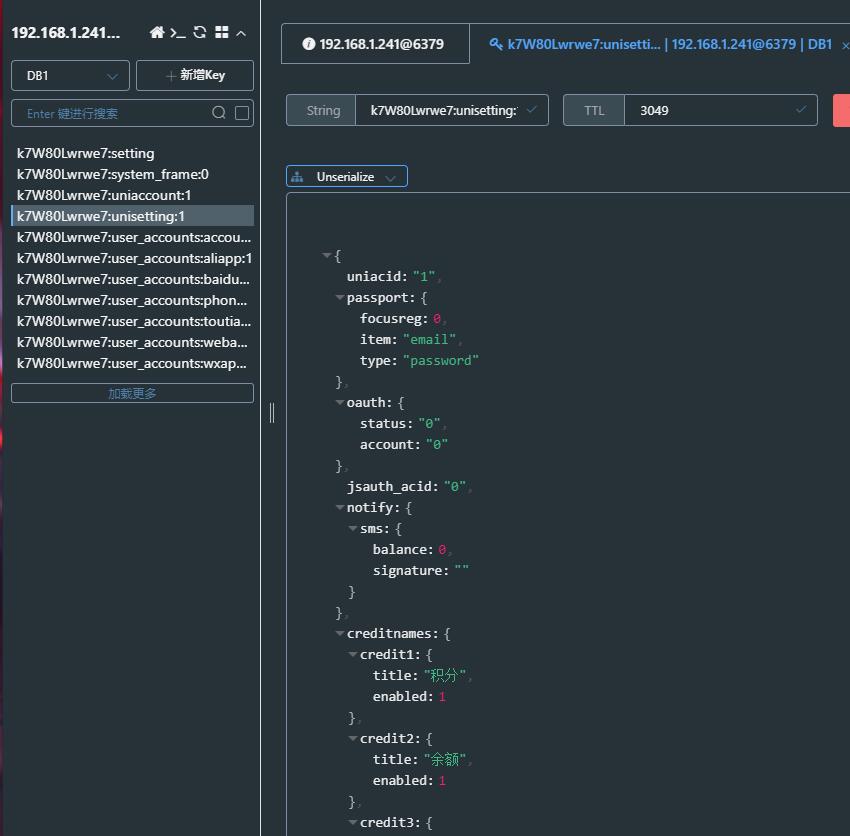Screen dimensions: 850x836
Task: Collapse the connection with the up chevron
Action: point(241,34)
